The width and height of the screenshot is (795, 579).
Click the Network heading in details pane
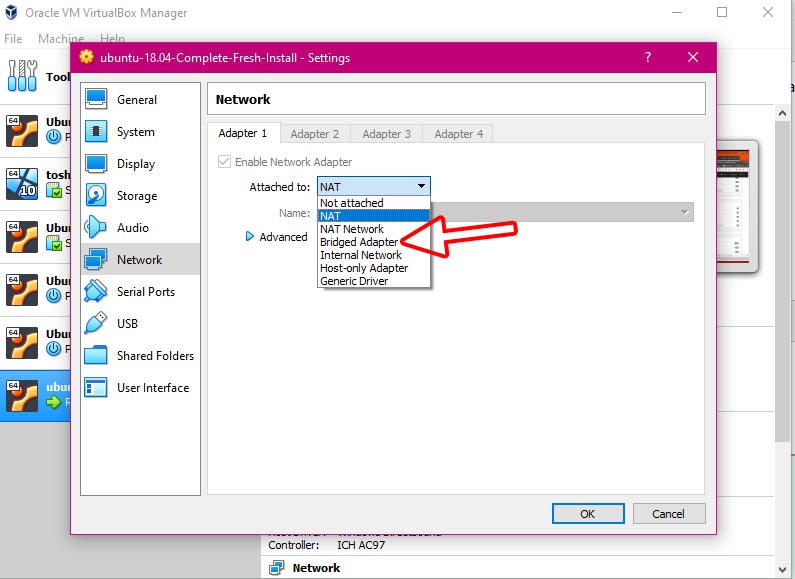click(x=316, y=568)
